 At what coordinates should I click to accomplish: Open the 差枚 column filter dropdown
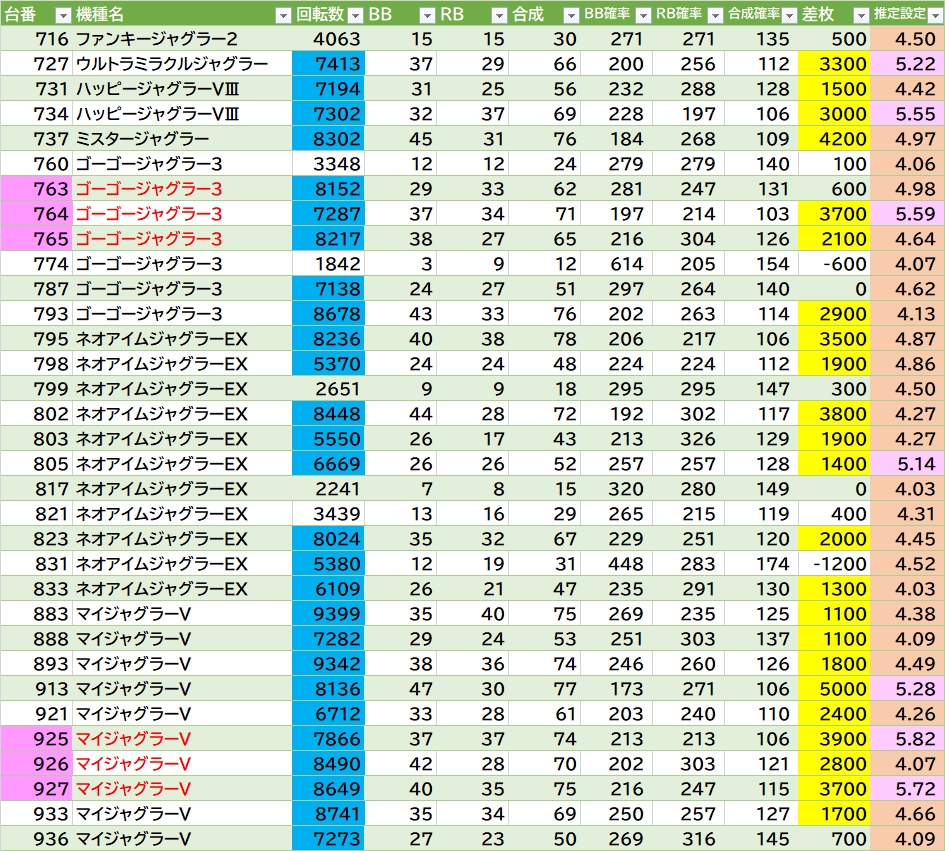(x=861, y=15)
